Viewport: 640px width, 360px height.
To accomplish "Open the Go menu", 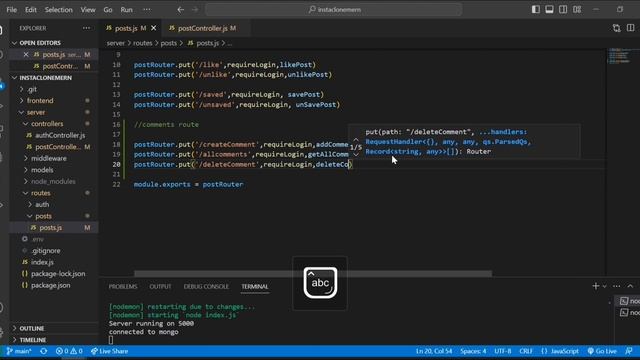I will click(108, 9).
